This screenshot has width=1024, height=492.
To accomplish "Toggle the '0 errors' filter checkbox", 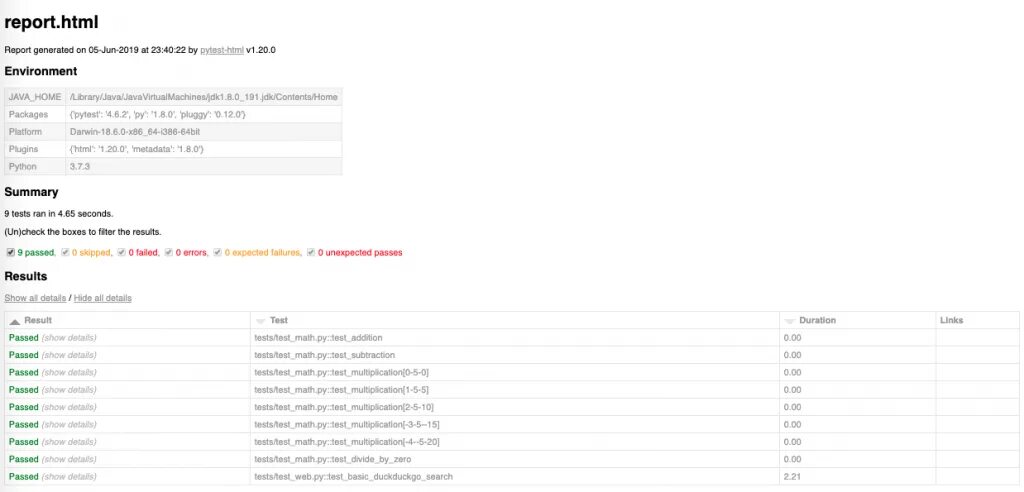I will (169, 253).
